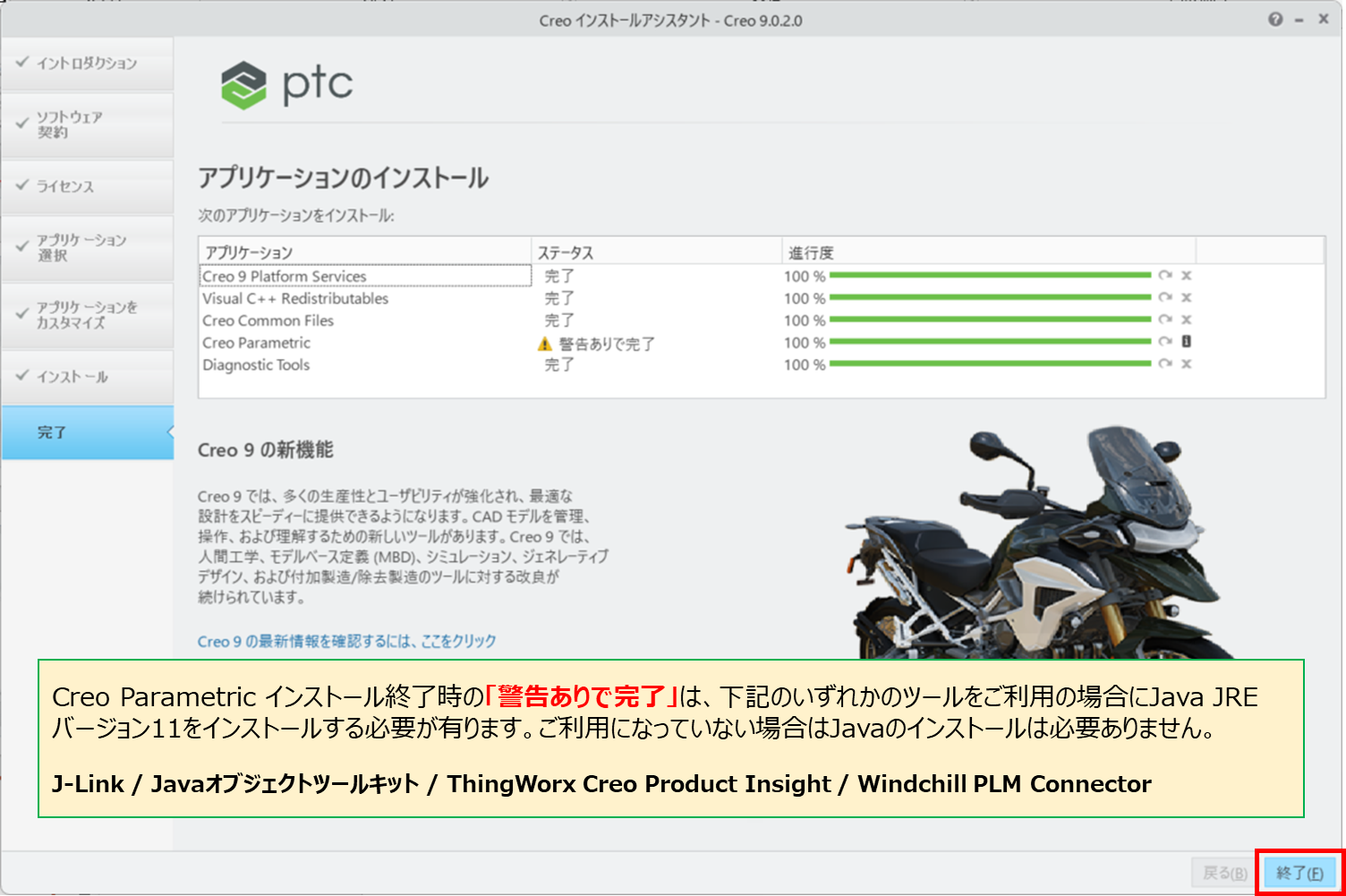
Task: Click the アプリケーション column header
Action: 363,252
